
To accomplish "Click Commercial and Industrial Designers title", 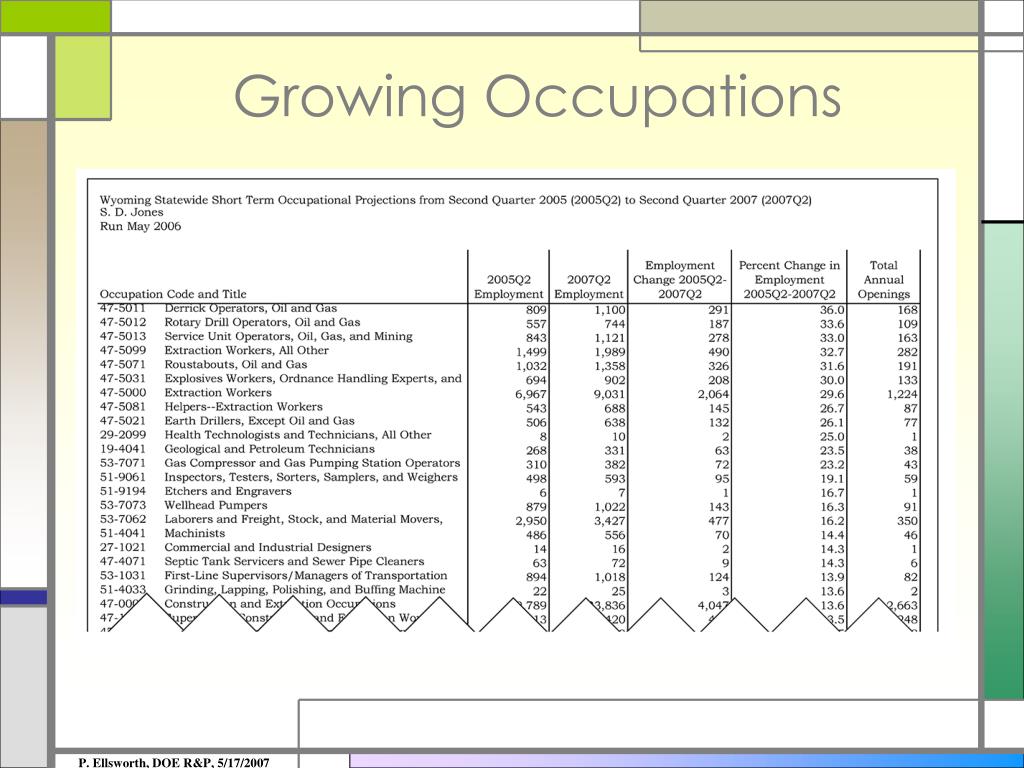I will click(x=268, y=547).
